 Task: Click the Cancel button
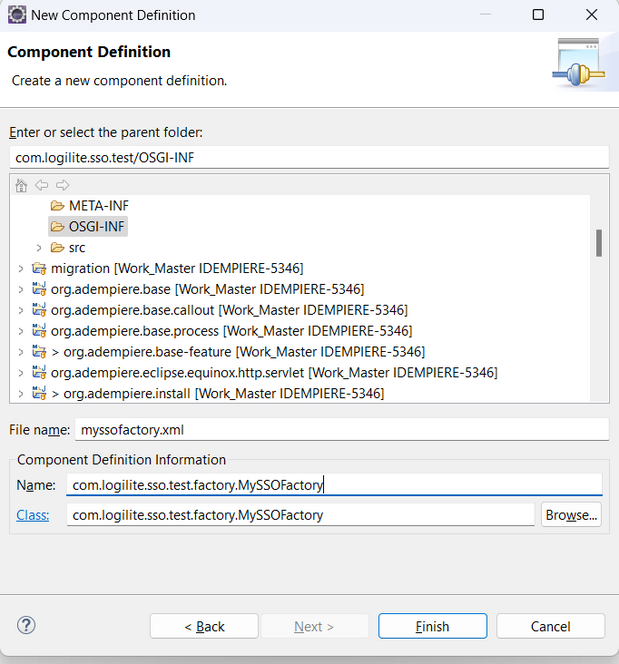click(550, 626)
